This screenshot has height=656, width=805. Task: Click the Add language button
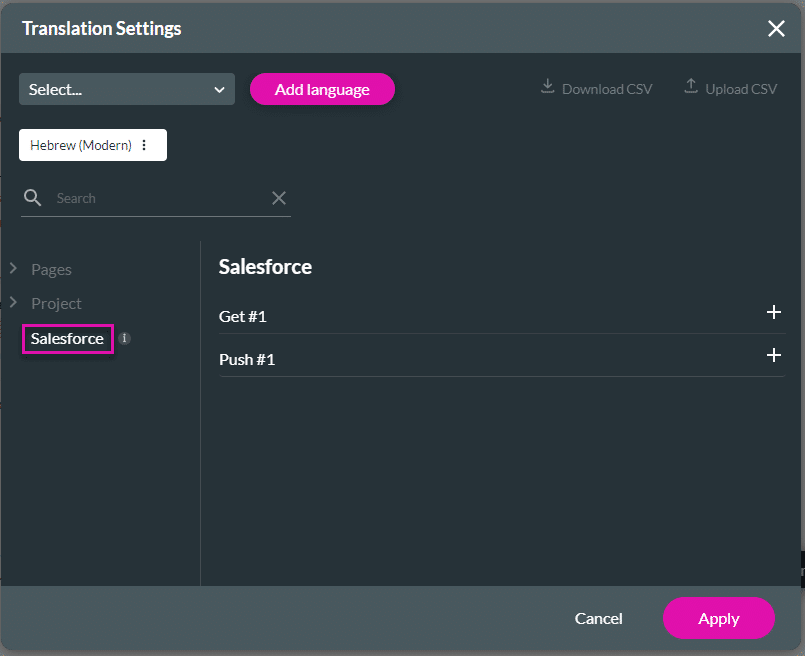[322, 88]
